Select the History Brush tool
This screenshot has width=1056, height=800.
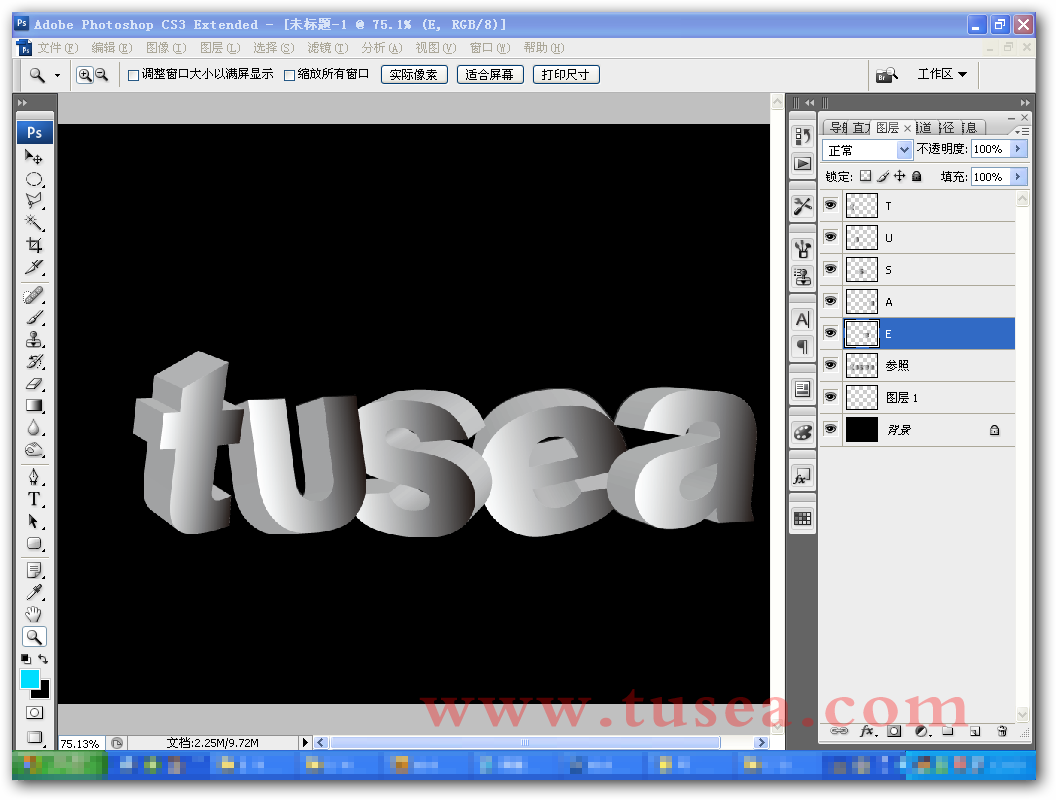click(34, 362)
